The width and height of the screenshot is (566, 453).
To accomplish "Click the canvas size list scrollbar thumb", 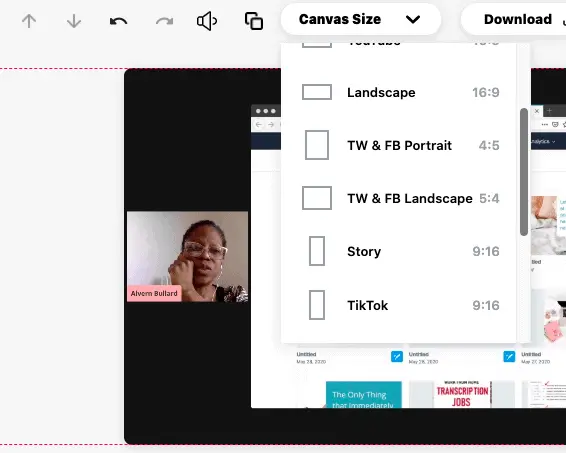I will (x=524, y=172).
